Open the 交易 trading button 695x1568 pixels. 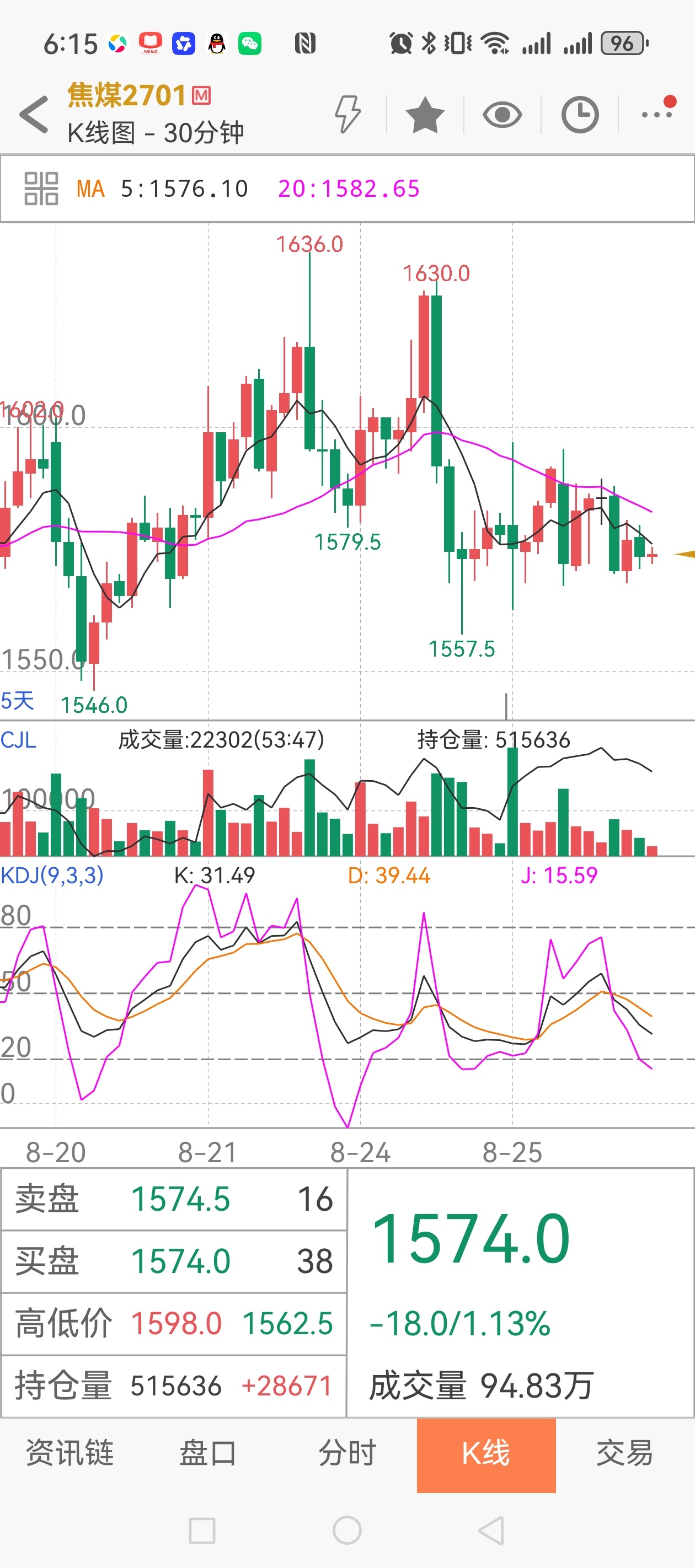[x=625, y=1453]
